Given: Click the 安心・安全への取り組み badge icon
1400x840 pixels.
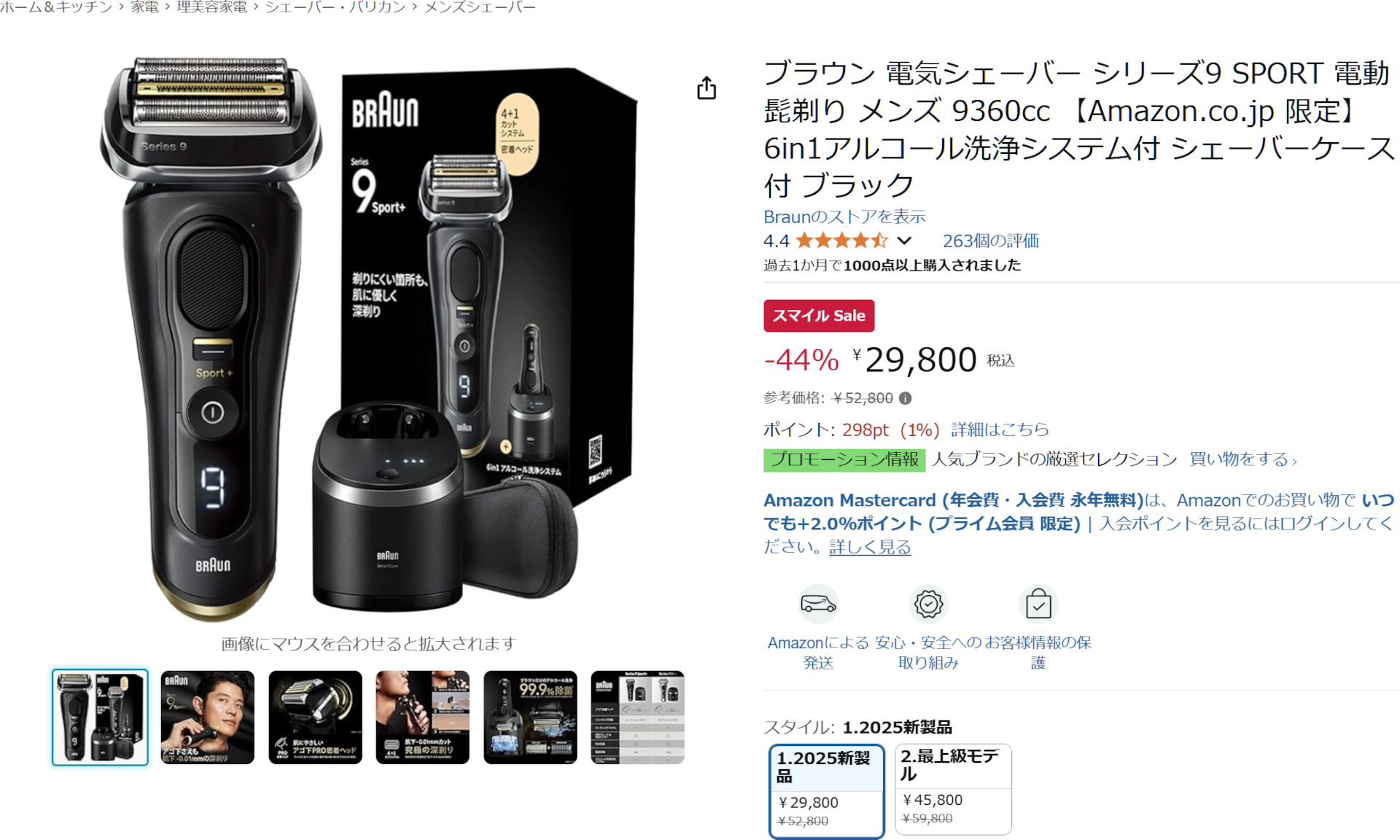Looking at the screenshot, I should [928, 604].
